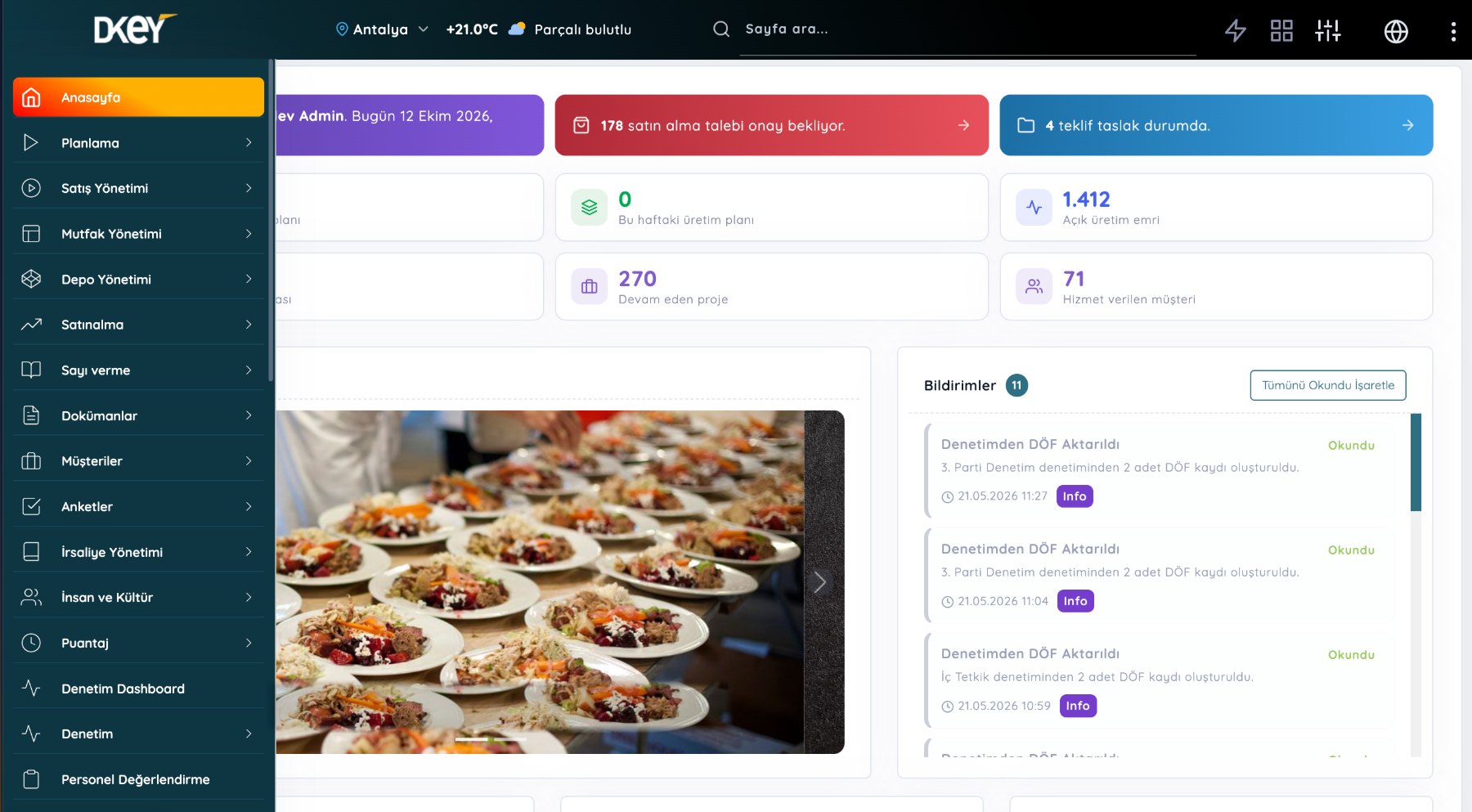Click the Sayfa ara search field
Screen dimensions: 1472x812
point(968,29)
